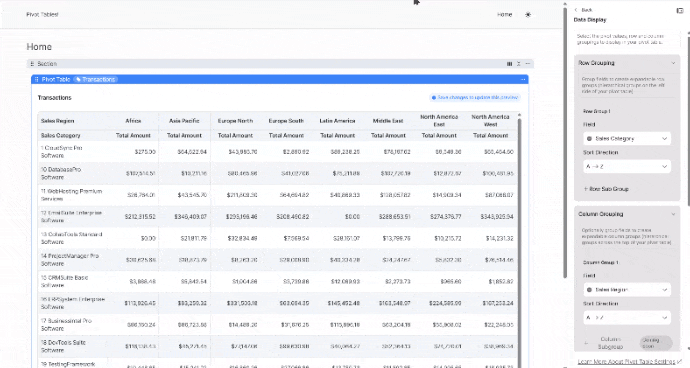Viewport: 690px width, 368px height.
Task: Click the Back arrow in settings panel
Action: click(x=576, y=10)
